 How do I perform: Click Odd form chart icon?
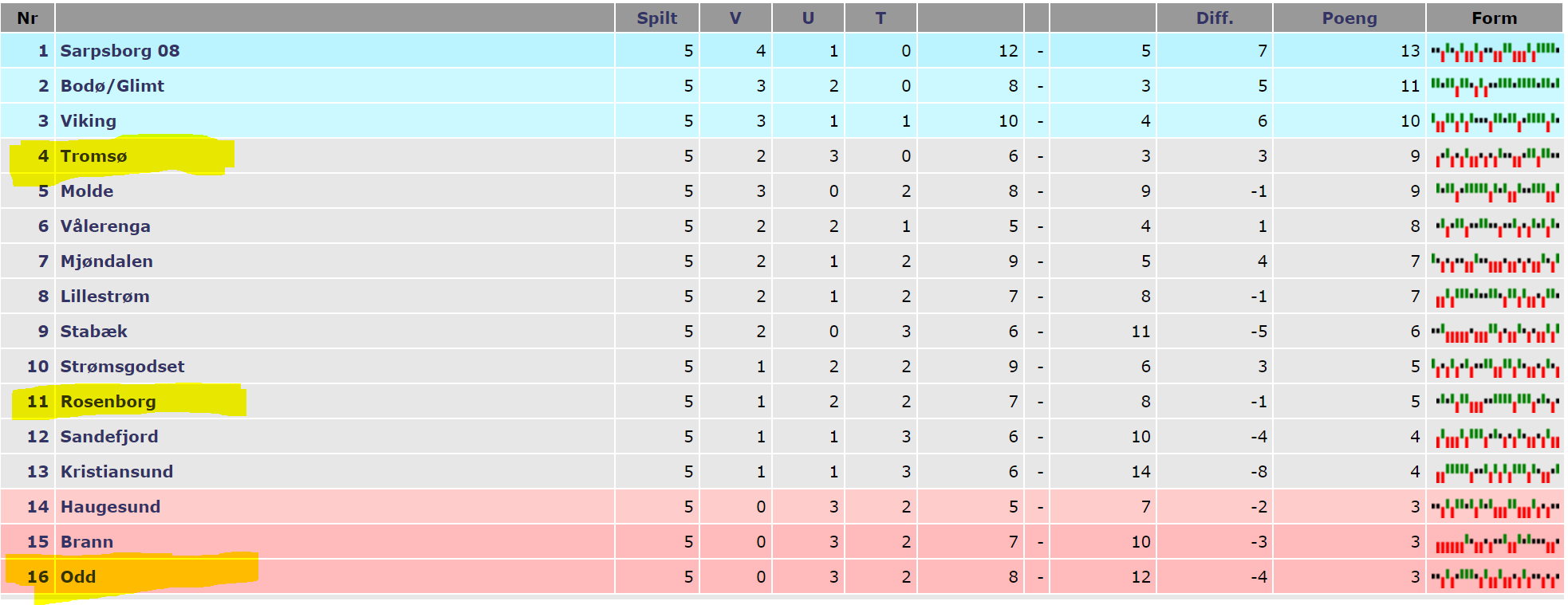(x=1495, y=578)
